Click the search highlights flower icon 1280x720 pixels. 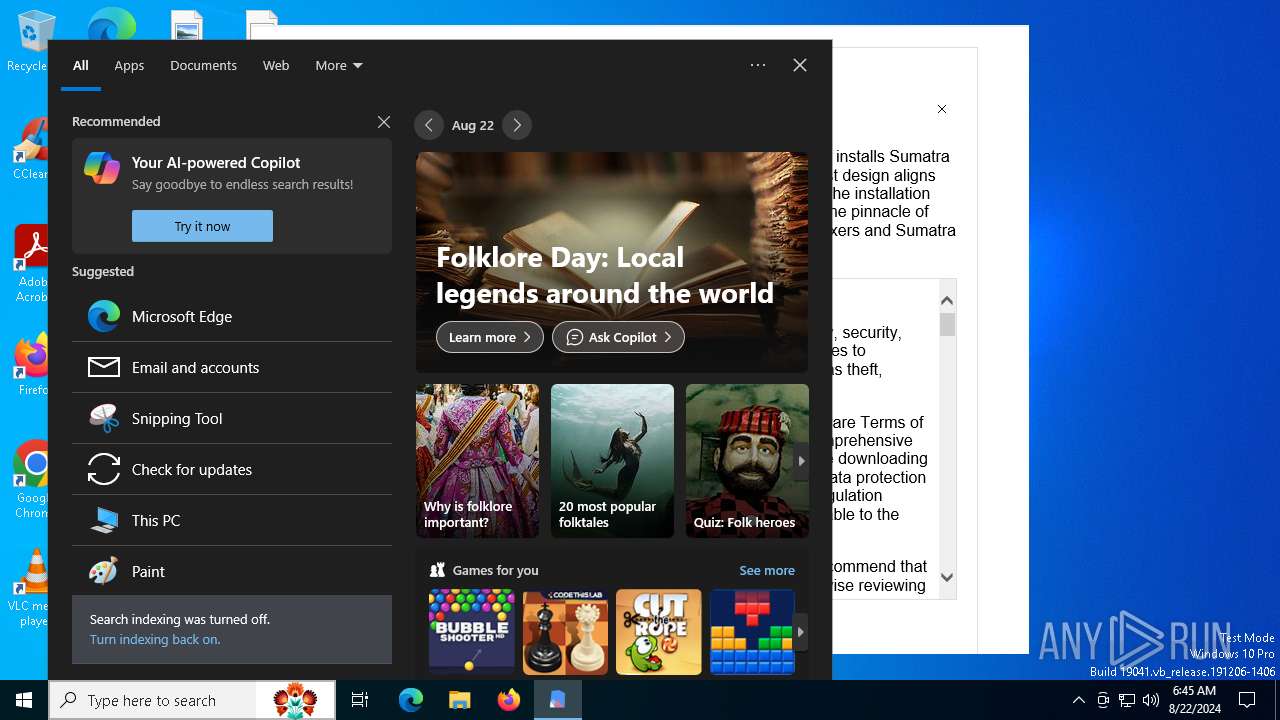coord(296,700)
